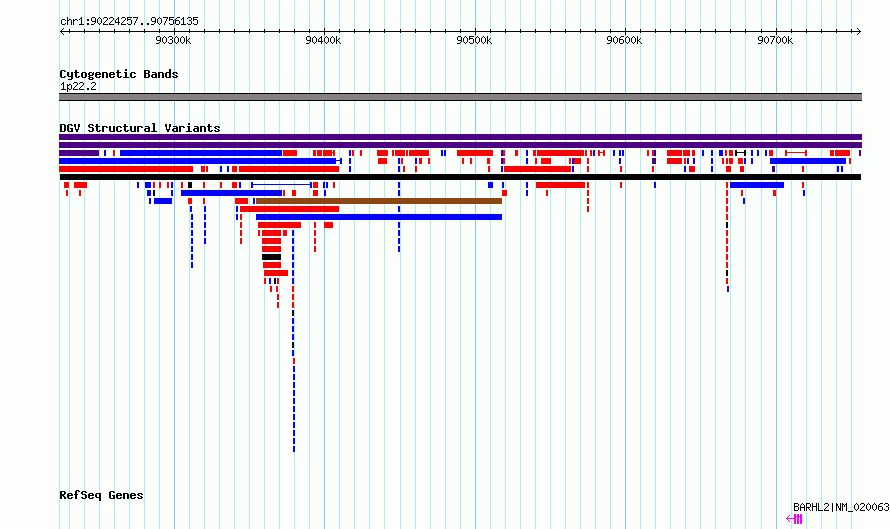Select the Cytogenetic Bands track title
Screen dimensions: 890x529
119,74
